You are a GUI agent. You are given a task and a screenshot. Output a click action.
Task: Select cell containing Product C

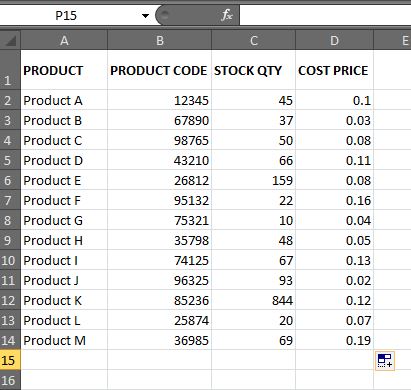coord(64,140)
